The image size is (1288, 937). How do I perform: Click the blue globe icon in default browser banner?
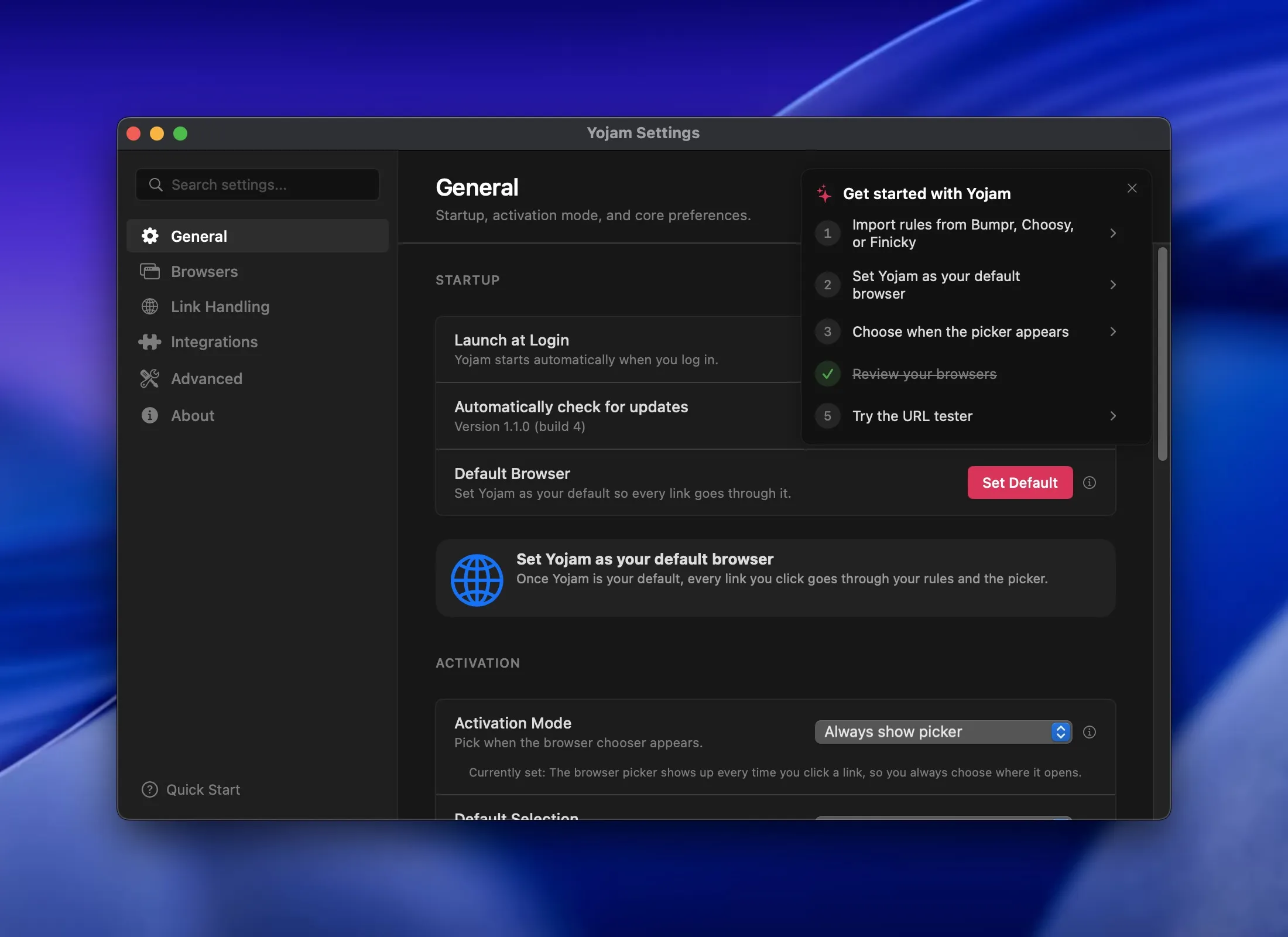(477, 580)
